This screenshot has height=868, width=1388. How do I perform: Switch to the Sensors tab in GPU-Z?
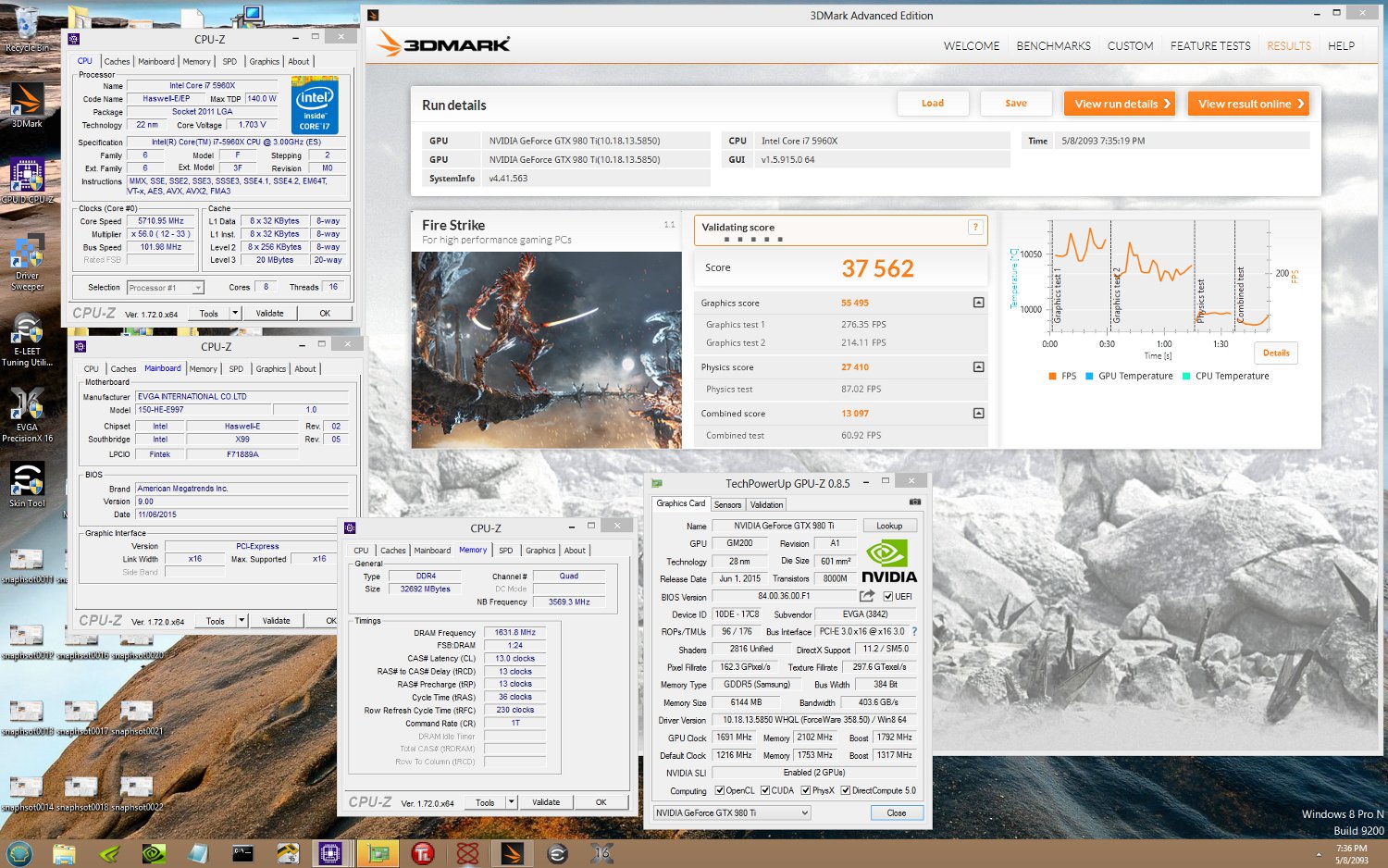pyautogui.click(x=727, y=504)
